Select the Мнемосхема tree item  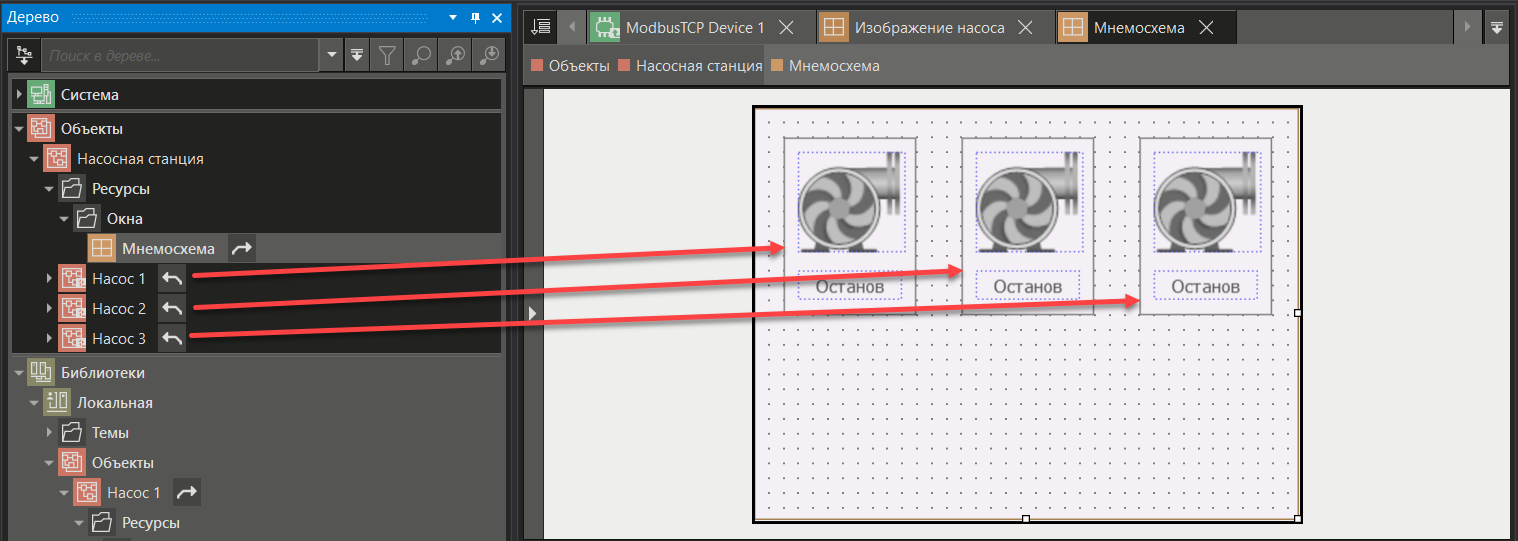pyautogui.click(x=168, y=248)
